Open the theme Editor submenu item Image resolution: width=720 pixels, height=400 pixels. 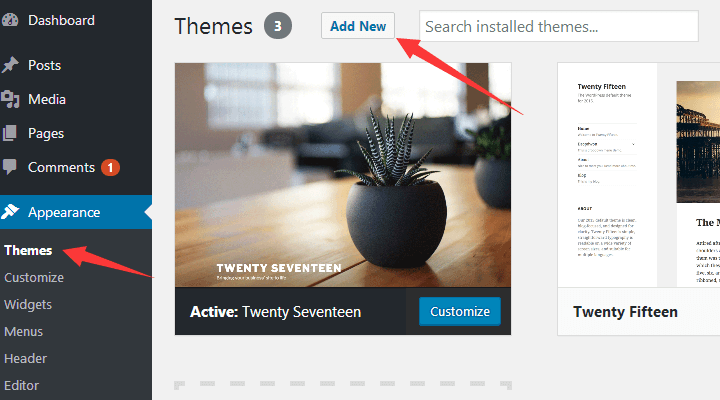[x=21, y=385]
